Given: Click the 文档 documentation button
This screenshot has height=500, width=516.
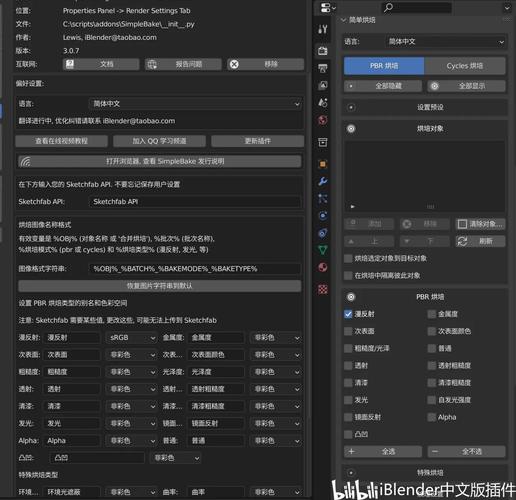Looking at the screenshot, I should pyautogui.click(x=101, y=64).
